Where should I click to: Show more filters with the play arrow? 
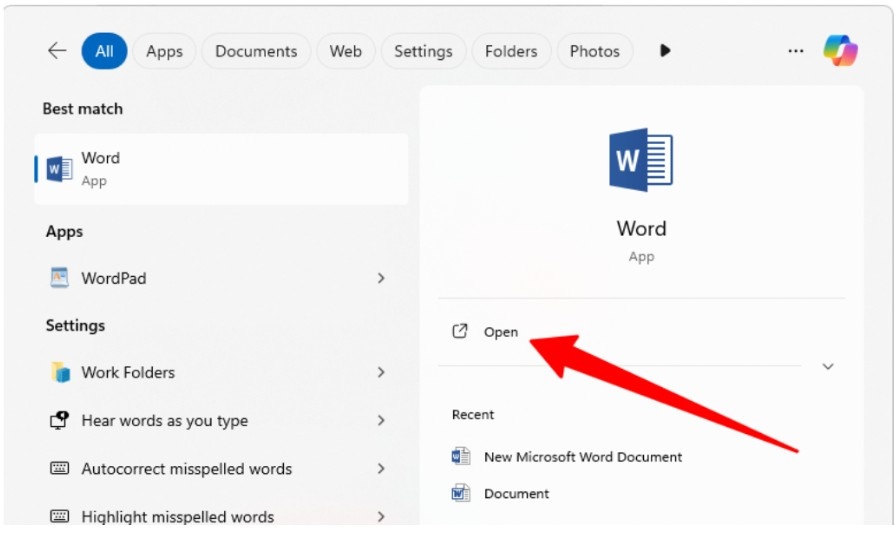(x=665, y=51)
